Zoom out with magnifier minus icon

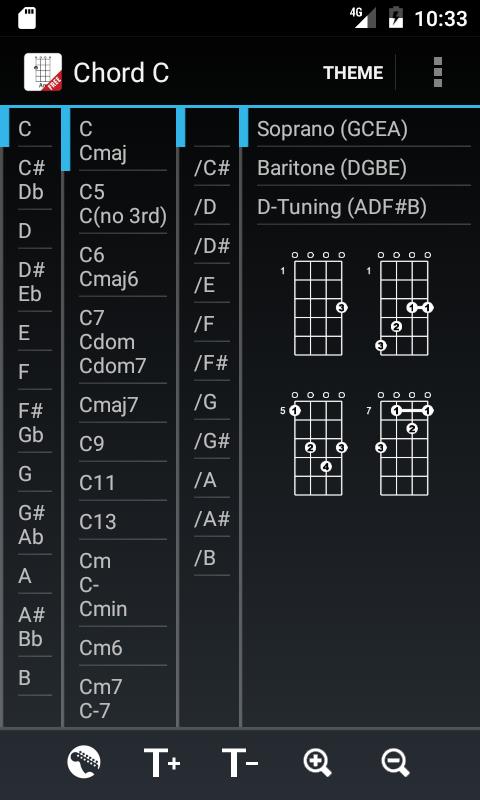tap(396, 763)
